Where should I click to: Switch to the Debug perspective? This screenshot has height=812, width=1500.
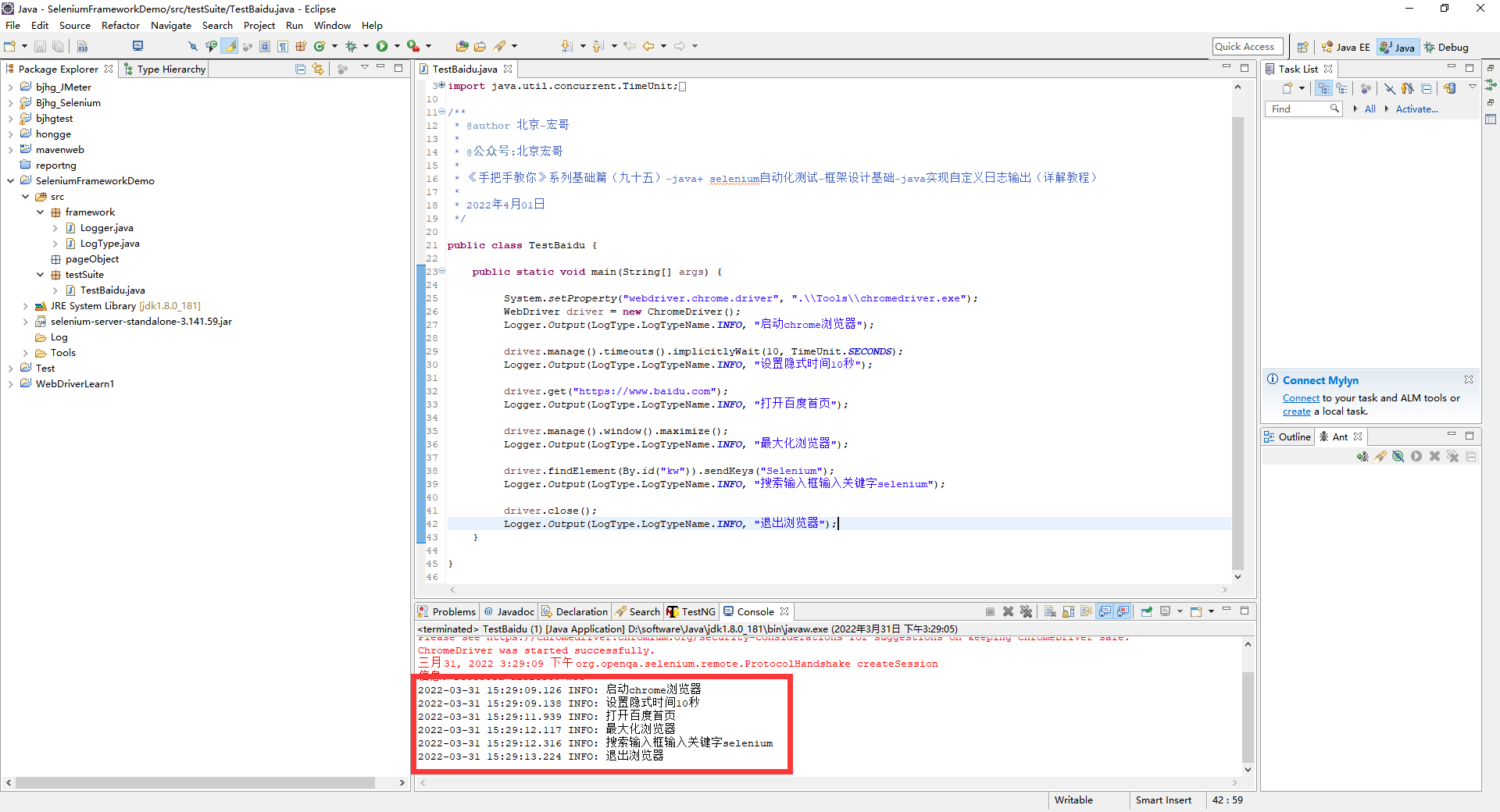pyautogui.click(x=1446, y=47)
